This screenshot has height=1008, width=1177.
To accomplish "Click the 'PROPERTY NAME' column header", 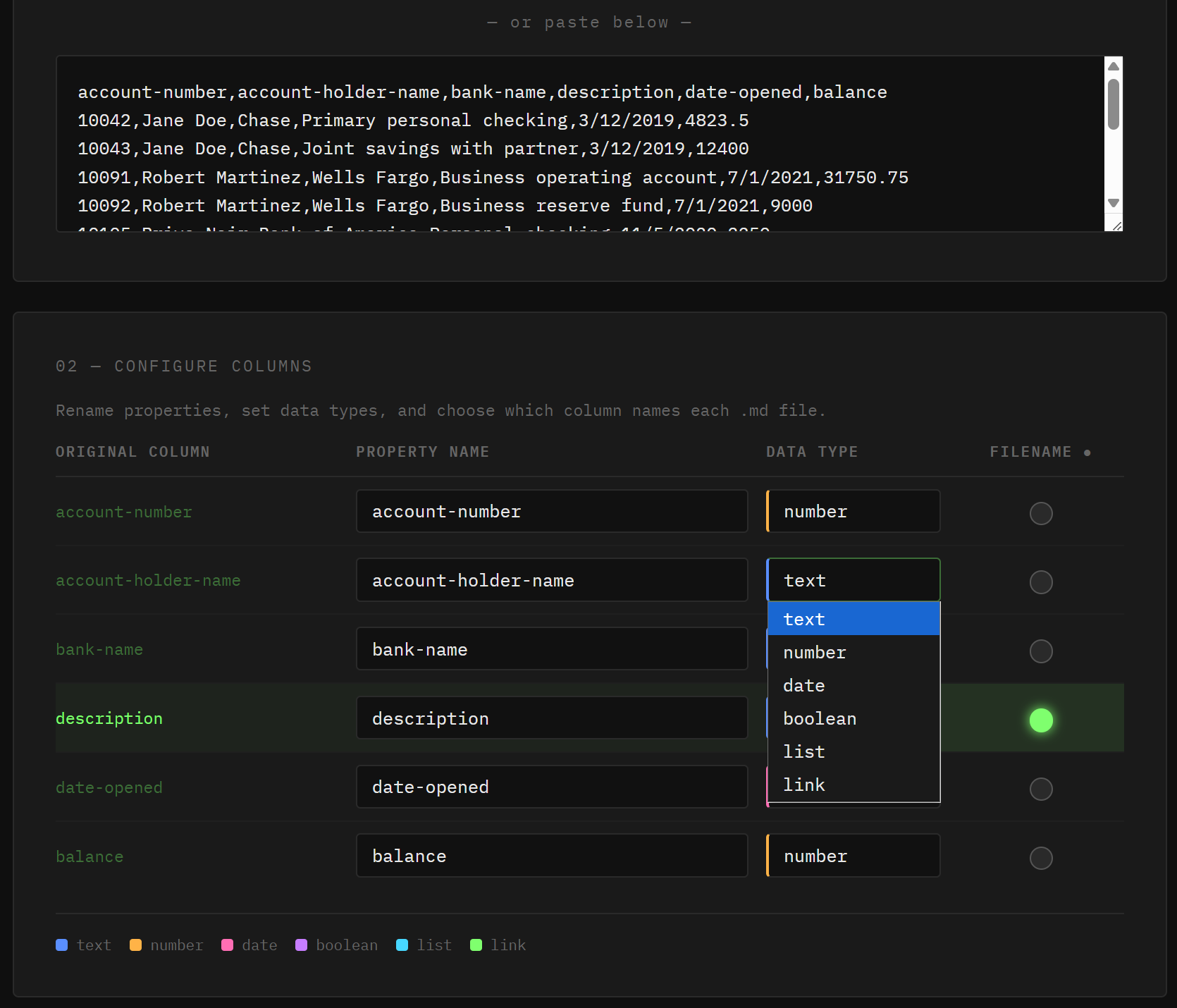I will [x=423, y=452].
